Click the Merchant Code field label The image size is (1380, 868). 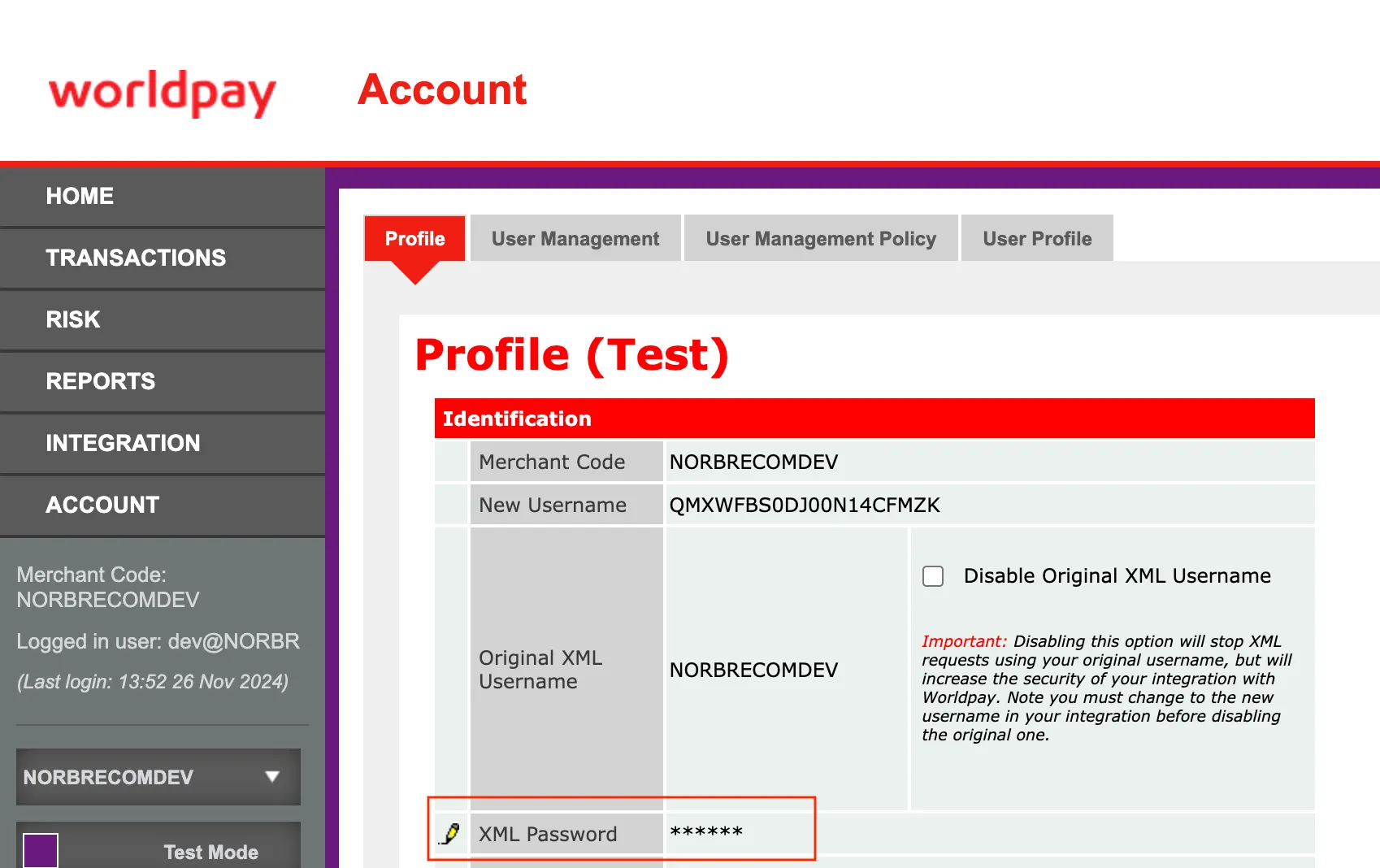[x=552, y=462]
